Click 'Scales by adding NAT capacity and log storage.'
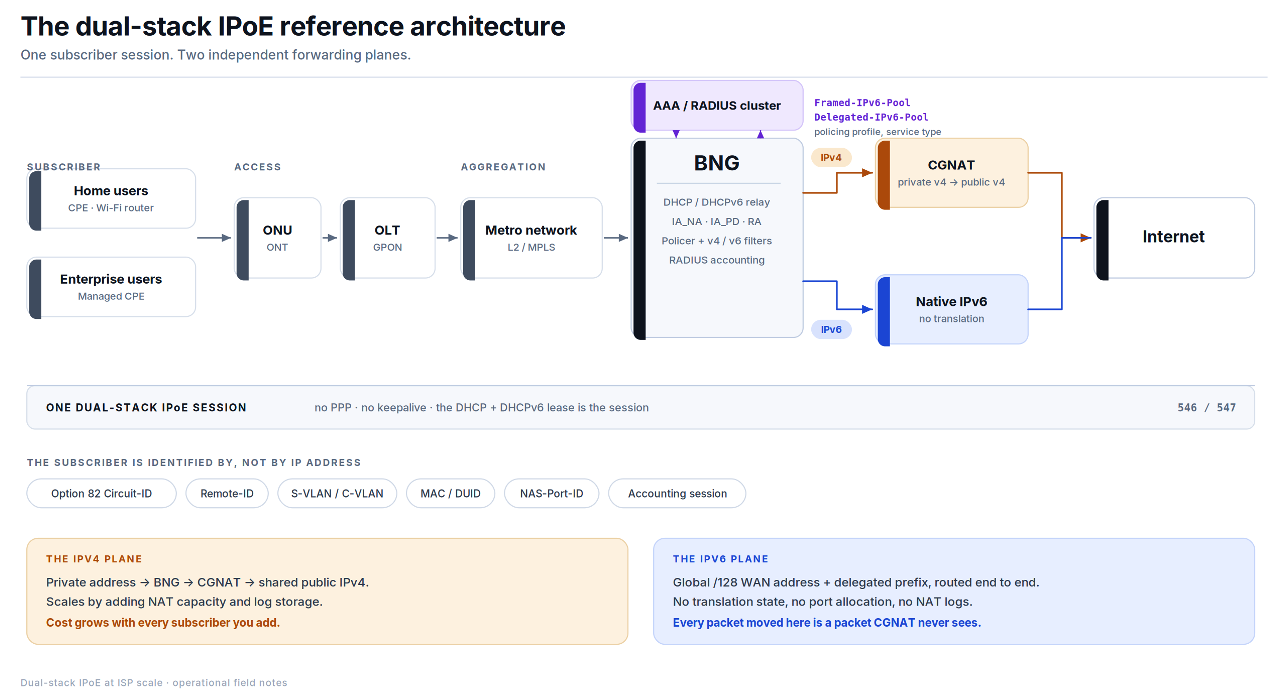Viewport: 1280px width, 697px height. point(184,602)
